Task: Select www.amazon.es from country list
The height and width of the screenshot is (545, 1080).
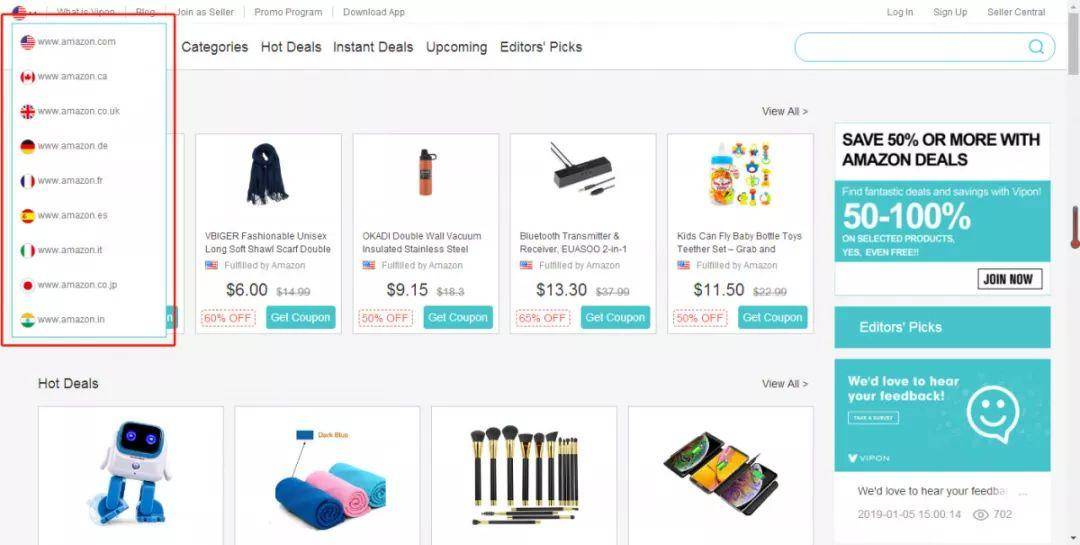Action: tap(72, 216)
